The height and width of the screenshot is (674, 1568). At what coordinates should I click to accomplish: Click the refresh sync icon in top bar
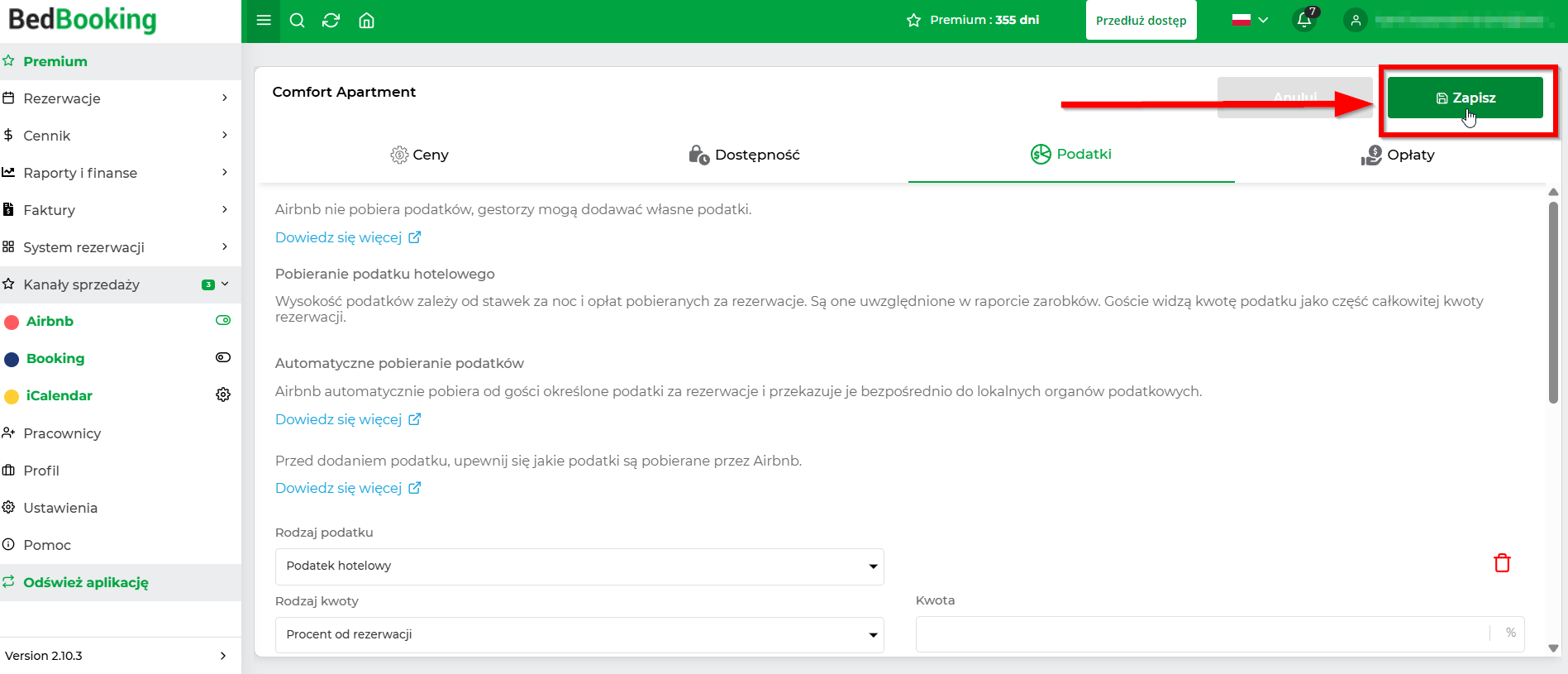click(x=331, y=21)
